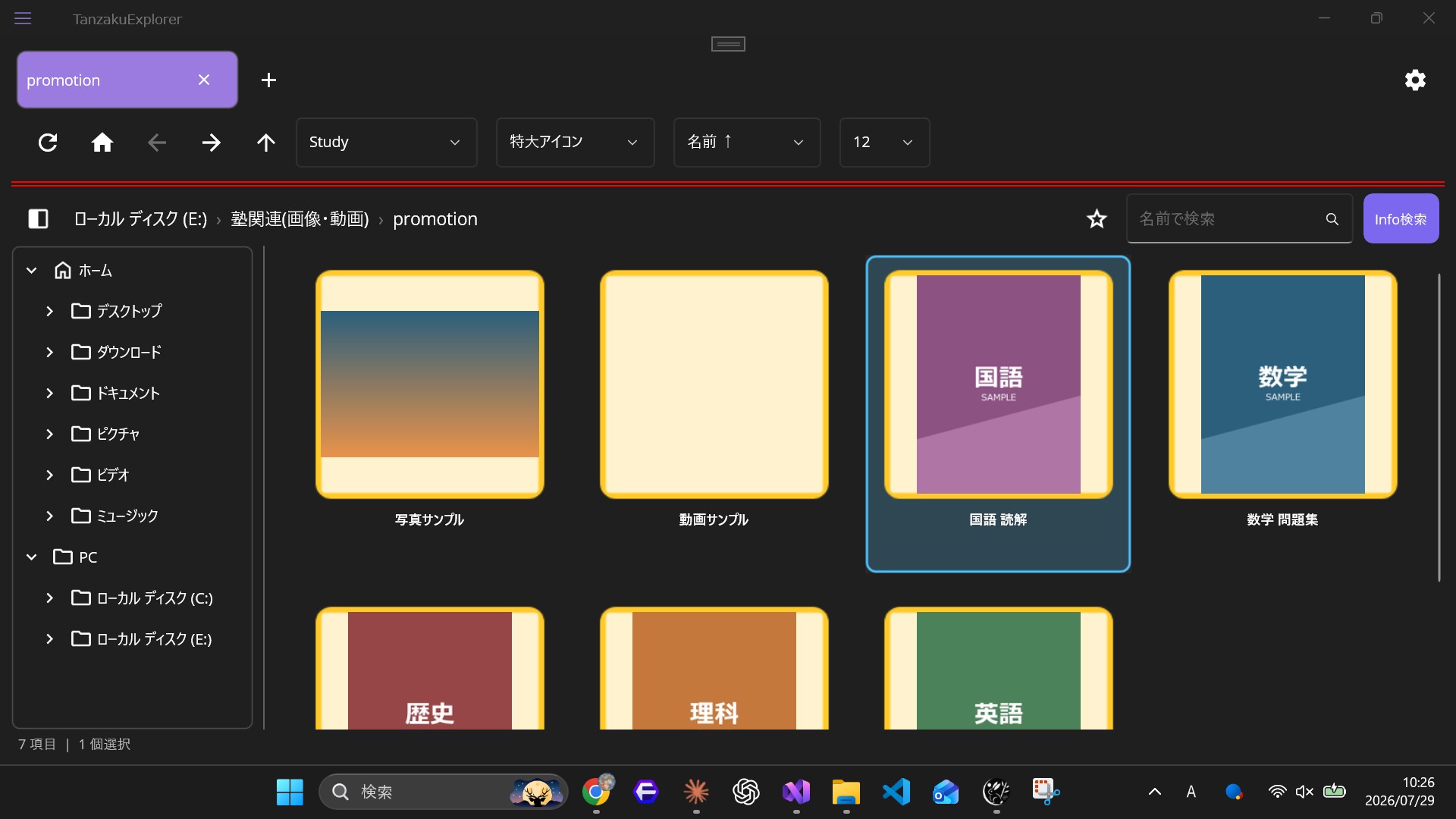Toggle favorite star for this folder
The width and height of the screenshot is (1456, 819).
pyautogui.click(x=1097, y=218)
